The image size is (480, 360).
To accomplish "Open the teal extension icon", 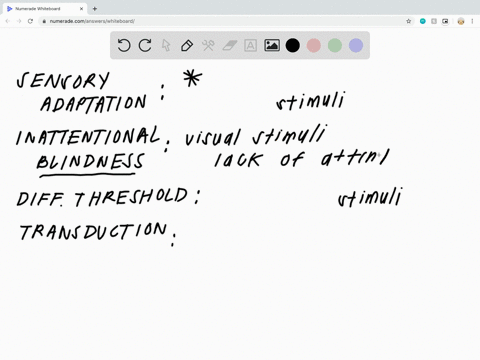I will (x=423, y=21).
